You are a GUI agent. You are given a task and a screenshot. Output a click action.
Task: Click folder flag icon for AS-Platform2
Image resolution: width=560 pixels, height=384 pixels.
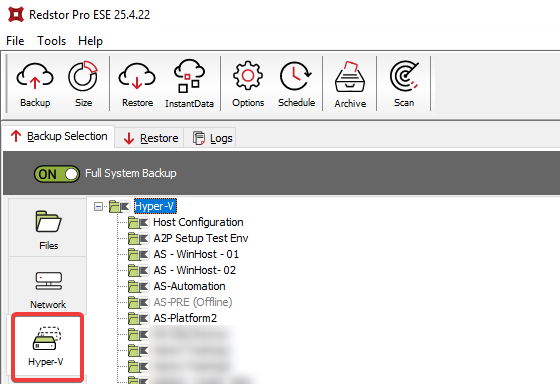(139, 318)
